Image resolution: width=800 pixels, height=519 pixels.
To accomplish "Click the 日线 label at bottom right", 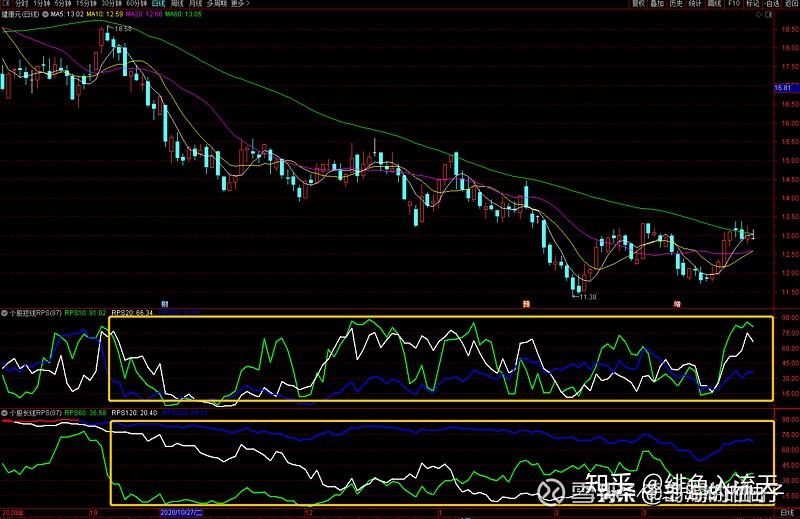I will (787, 512).
